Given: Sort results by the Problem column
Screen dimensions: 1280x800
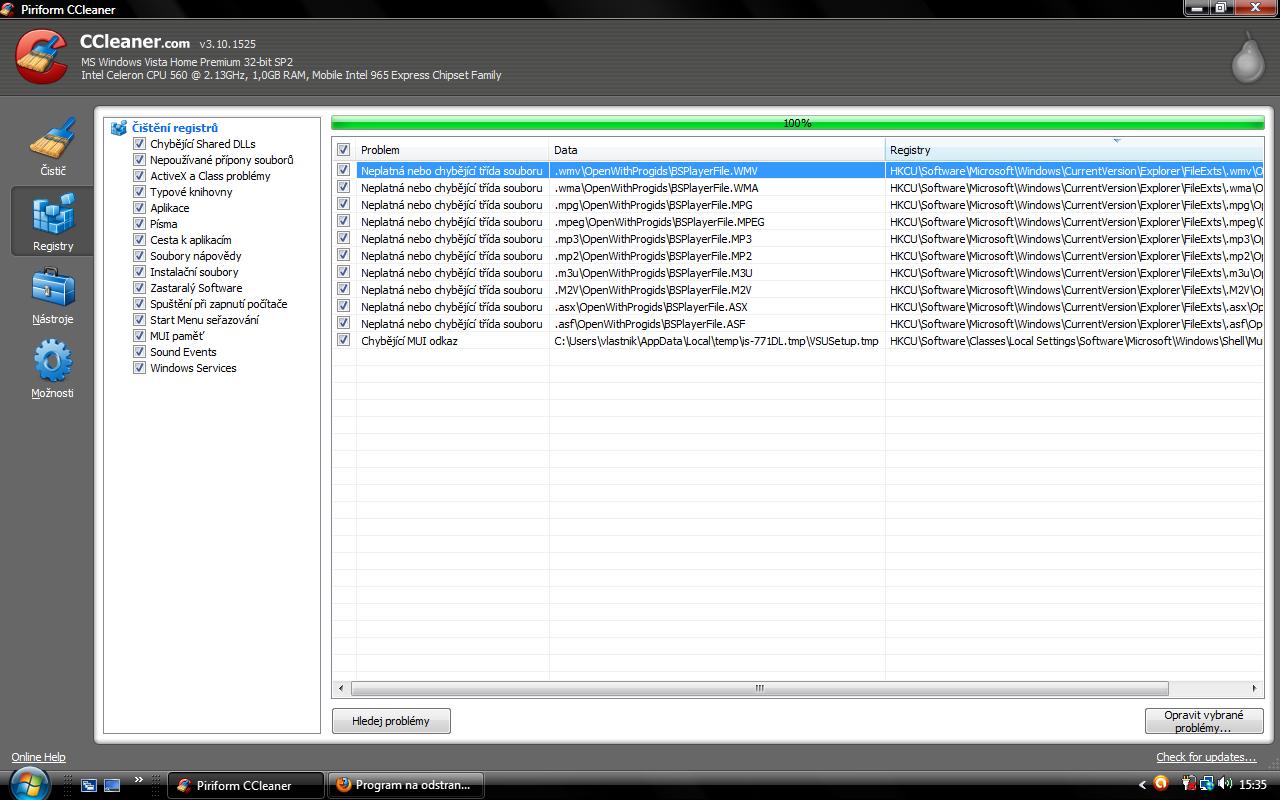Looking at the screenshot, I should [453, 150].
